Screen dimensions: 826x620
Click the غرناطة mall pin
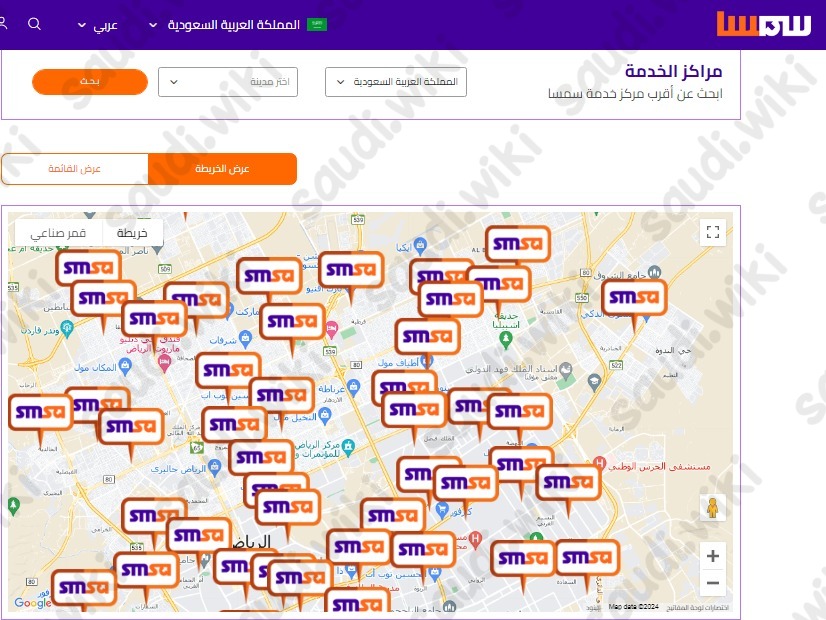coord(353,388)
